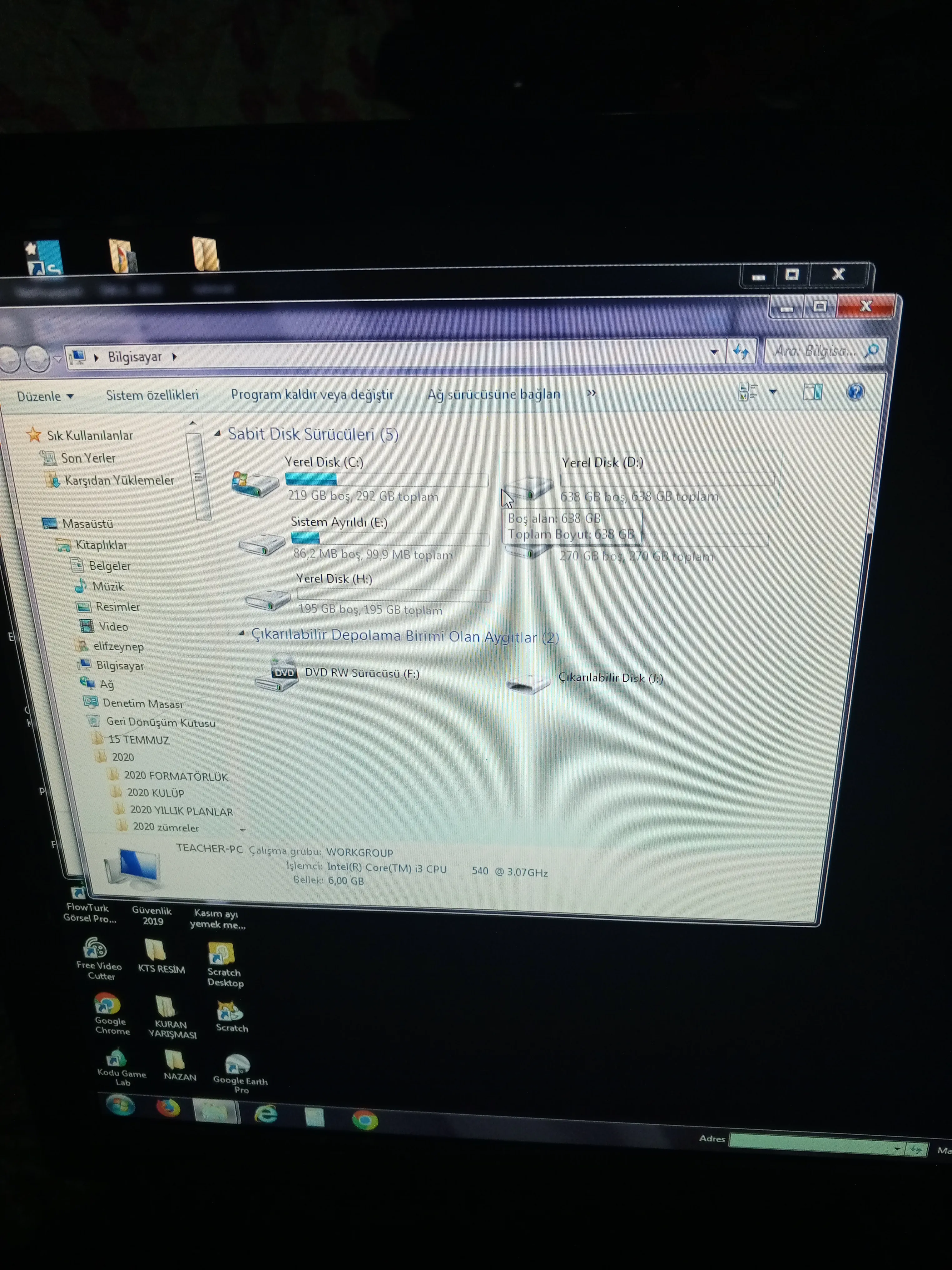Screen dimensions: 952x1270
Task: Click the refresh arrows next to address bar
Action: click(741, 351)
